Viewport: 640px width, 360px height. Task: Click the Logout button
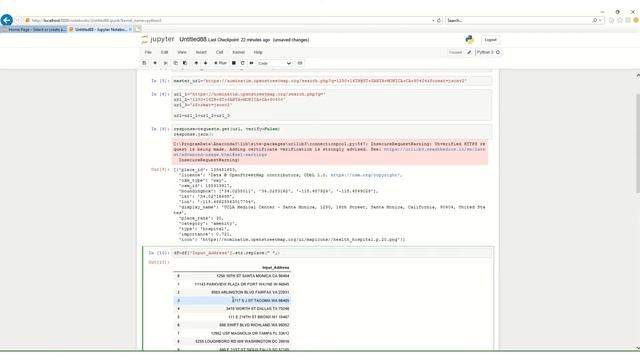pyautogui.click(x=490, y=40)
